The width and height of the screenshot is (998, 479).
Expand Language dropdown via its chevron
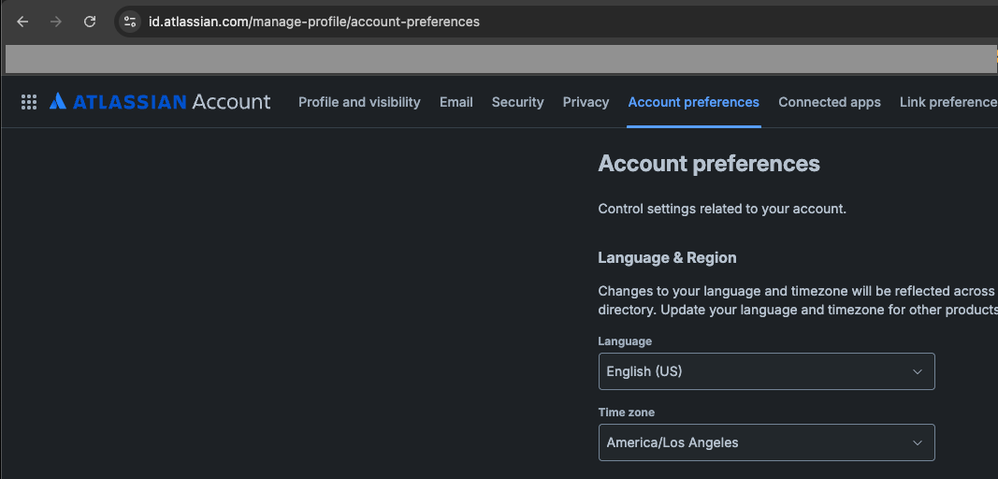(x=917, y=371)
